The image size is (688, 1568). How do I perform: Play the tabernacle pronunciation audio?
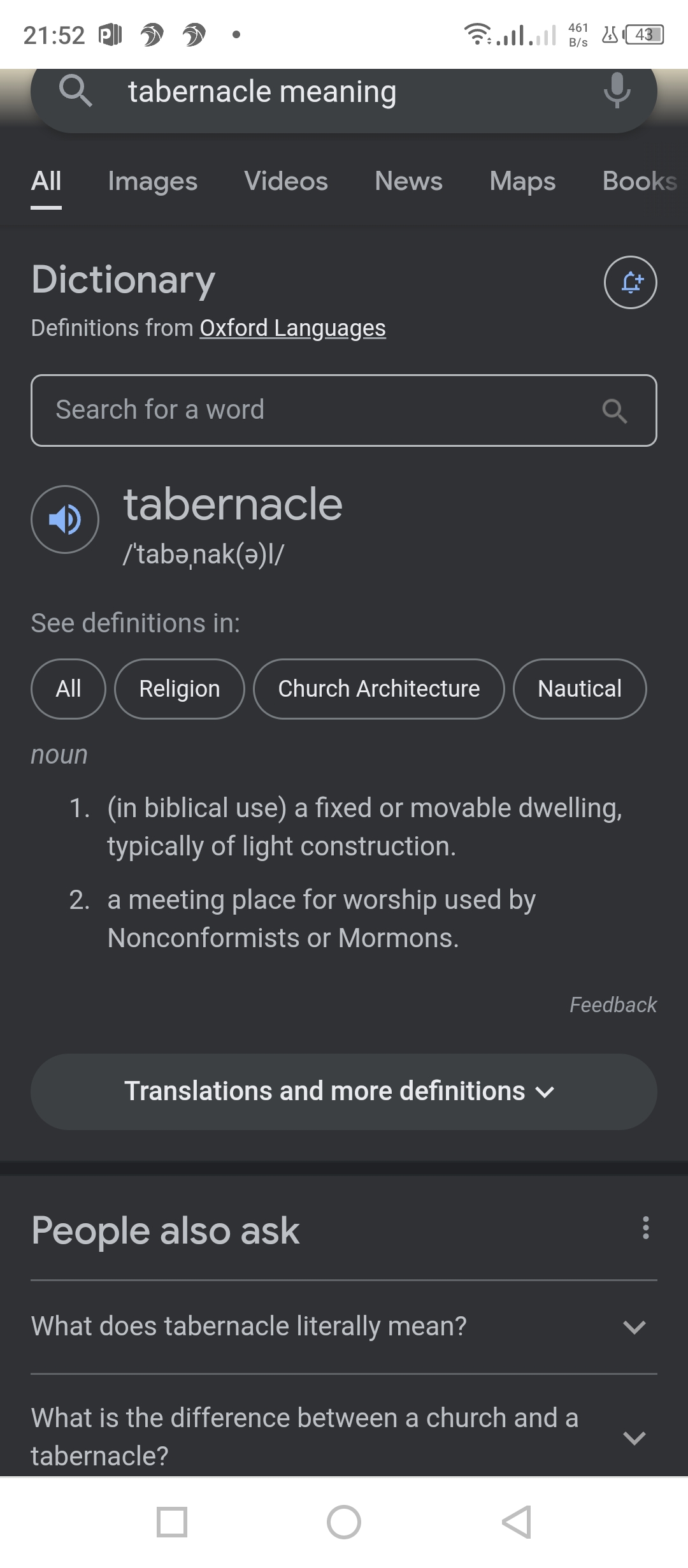coord(65,519)
